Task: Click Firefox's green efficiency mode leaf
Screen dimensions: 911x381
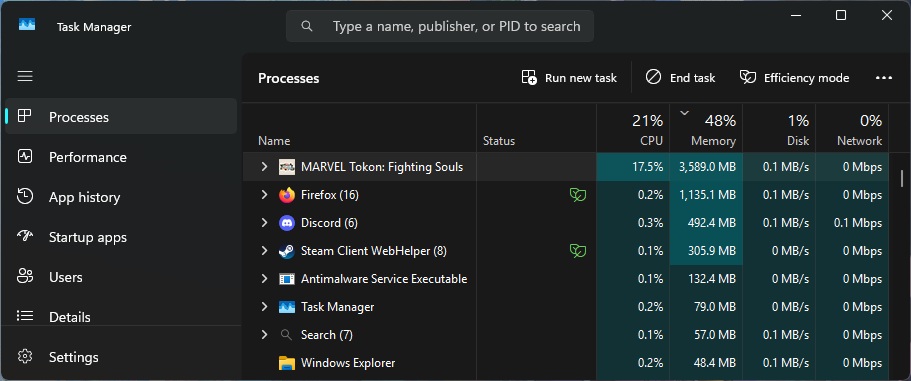Action: point(578,195)
